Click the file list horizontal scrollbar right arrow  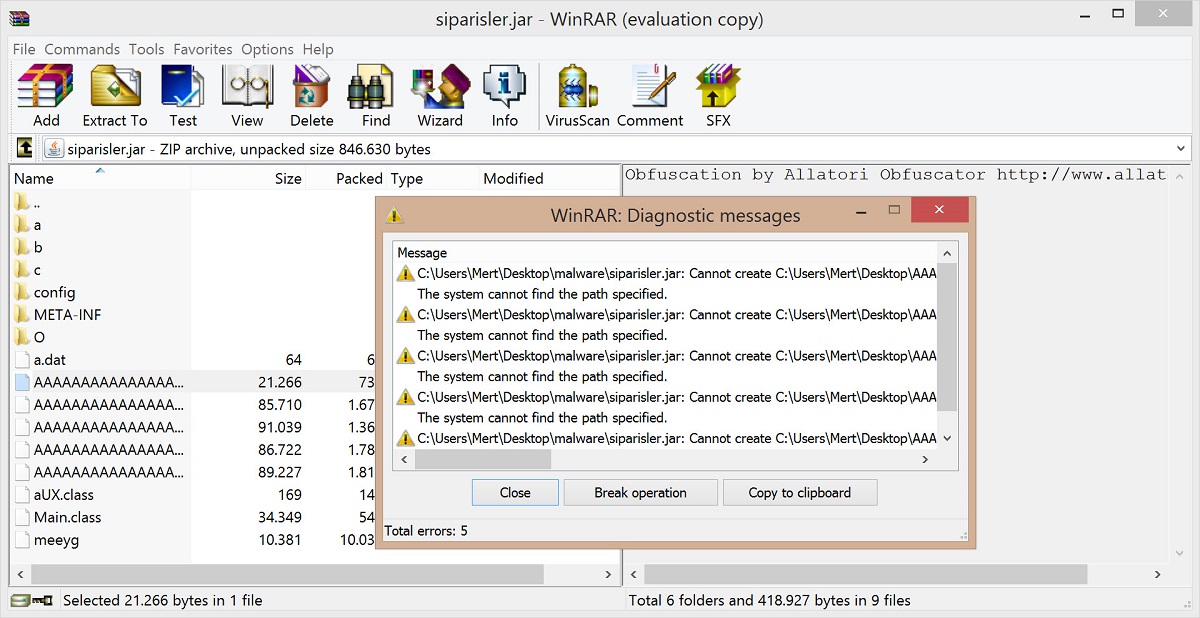coord(607,575)
